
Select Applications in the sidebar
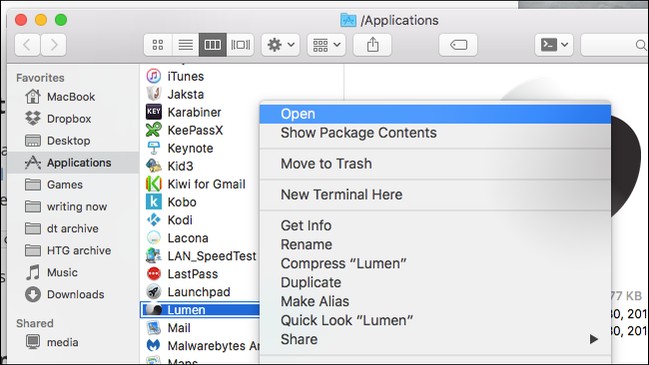pos(73,163)
